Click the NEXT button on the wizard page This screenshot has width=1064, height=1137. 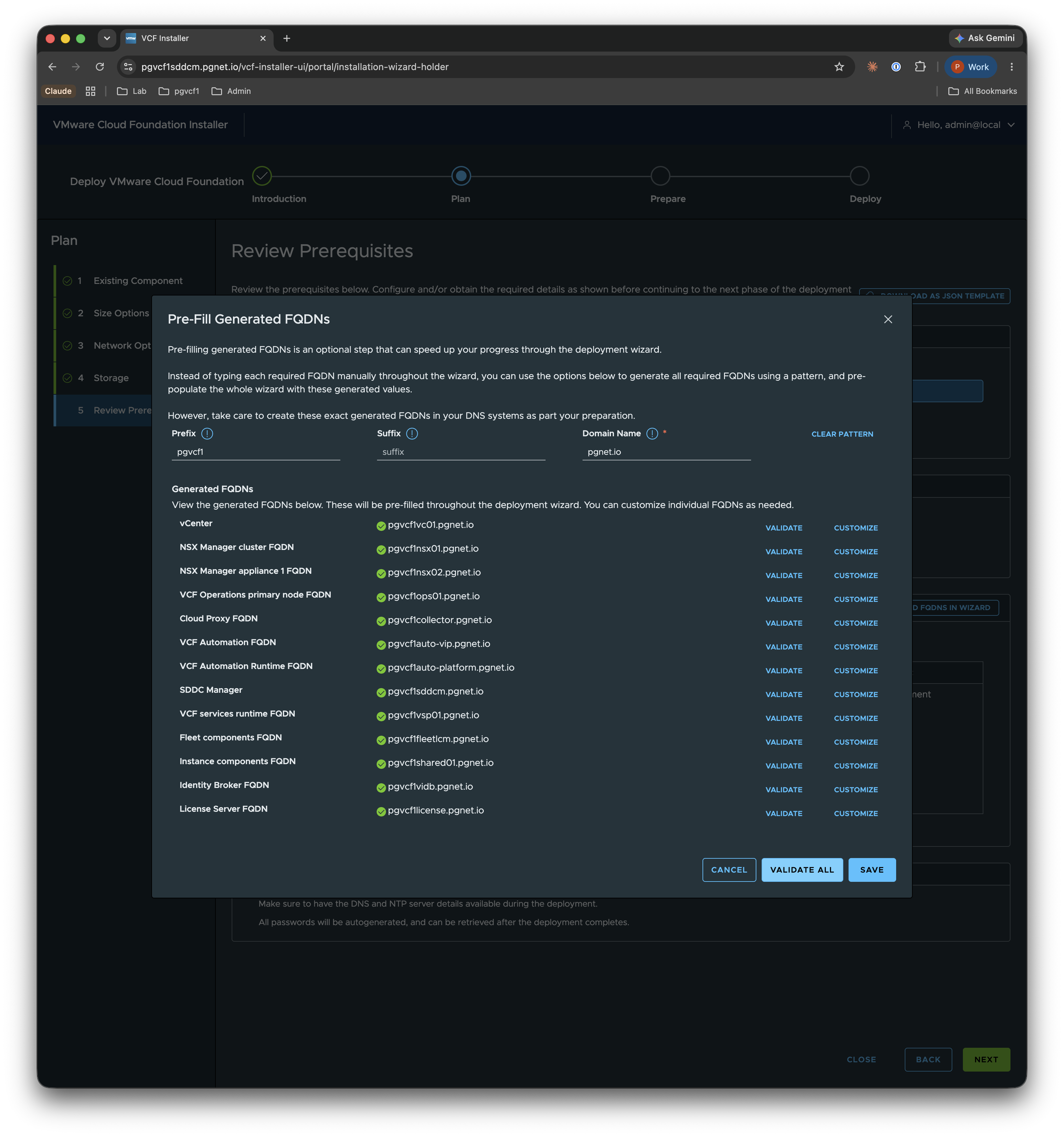[986, 1060]
